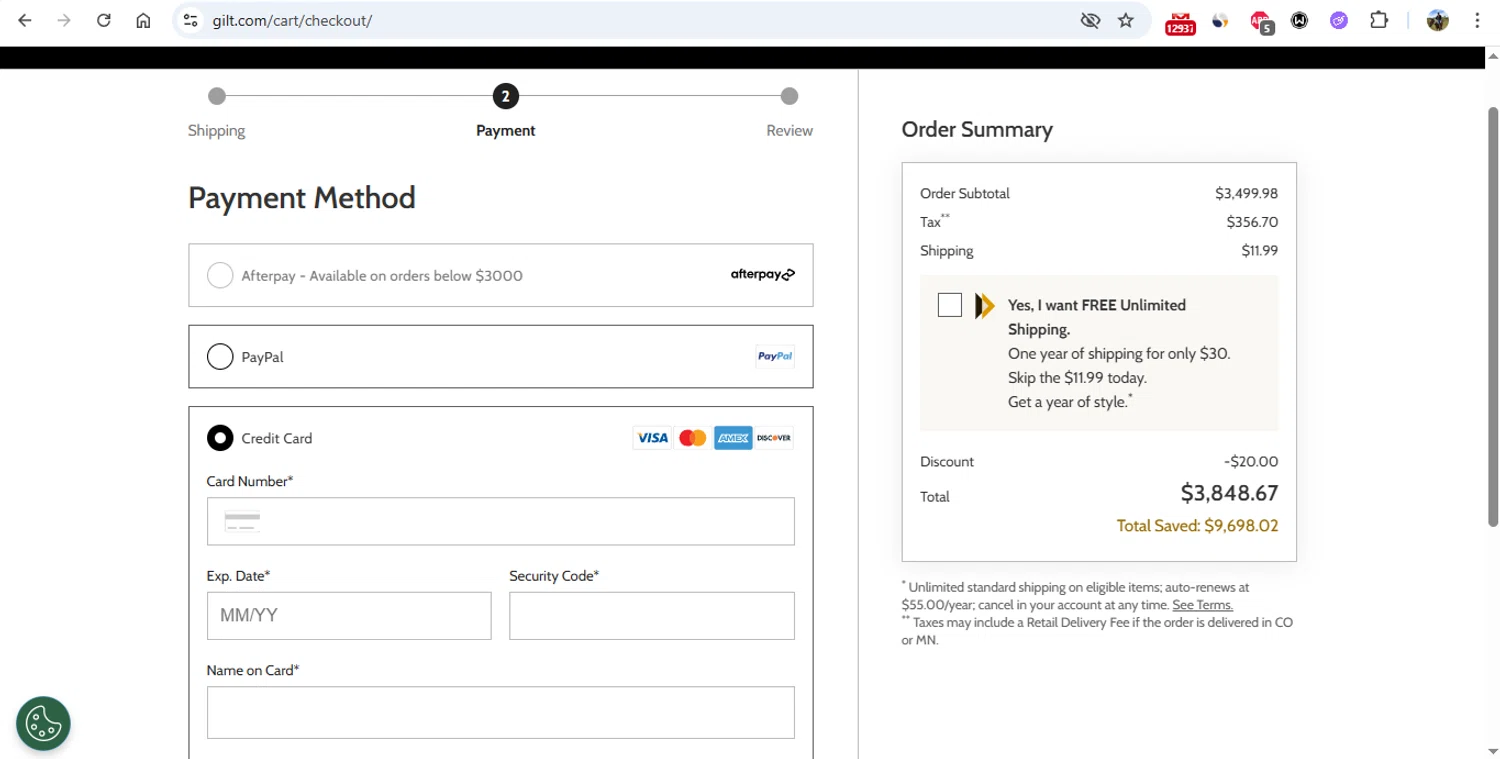Open the See Terms link
Image resolution: width=1500 pixels, height=759 pixels.
pyautogui.click(x=1202, y=605)
